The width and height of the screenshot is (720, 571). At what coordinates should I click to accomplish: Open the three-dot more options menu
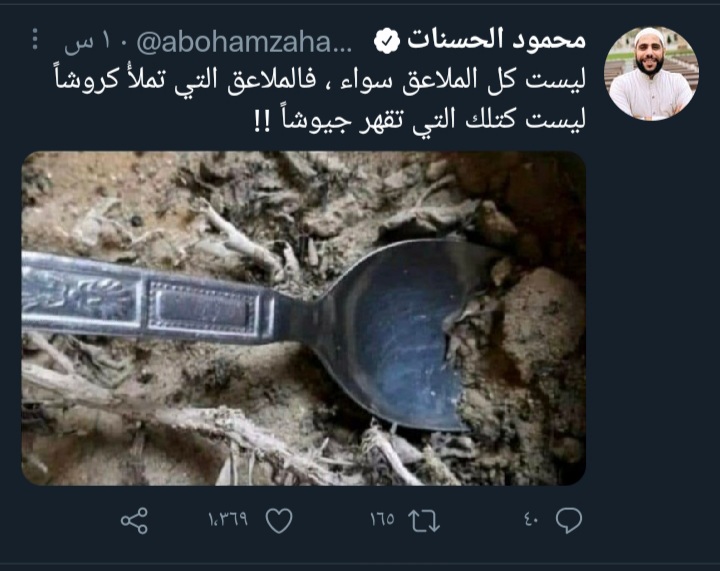point(35,39)
